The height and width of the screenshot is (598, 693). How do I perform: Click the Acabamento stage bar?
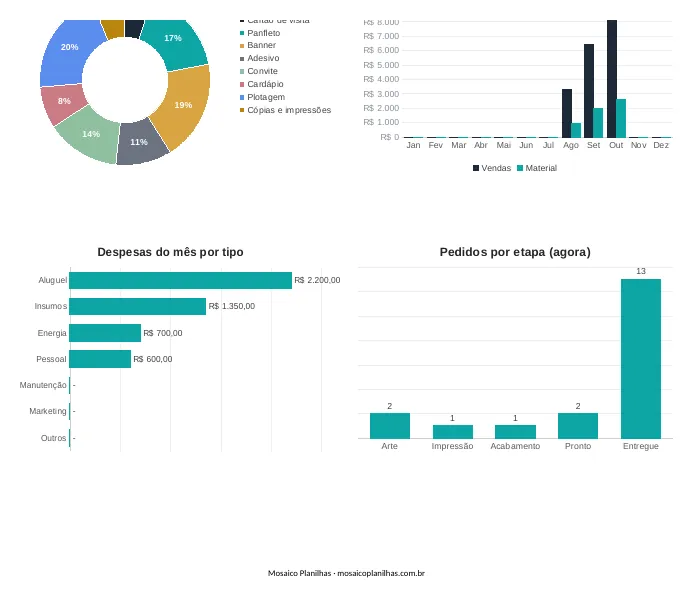click(515, 432)
